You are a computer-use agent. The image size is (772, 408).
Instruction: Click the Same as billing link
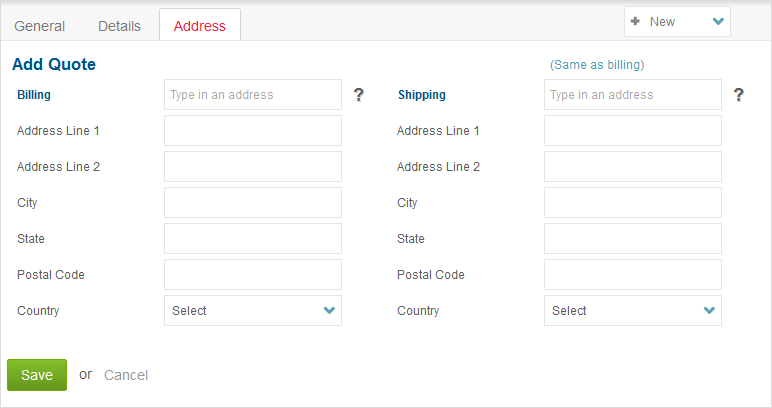coord(597,64)
